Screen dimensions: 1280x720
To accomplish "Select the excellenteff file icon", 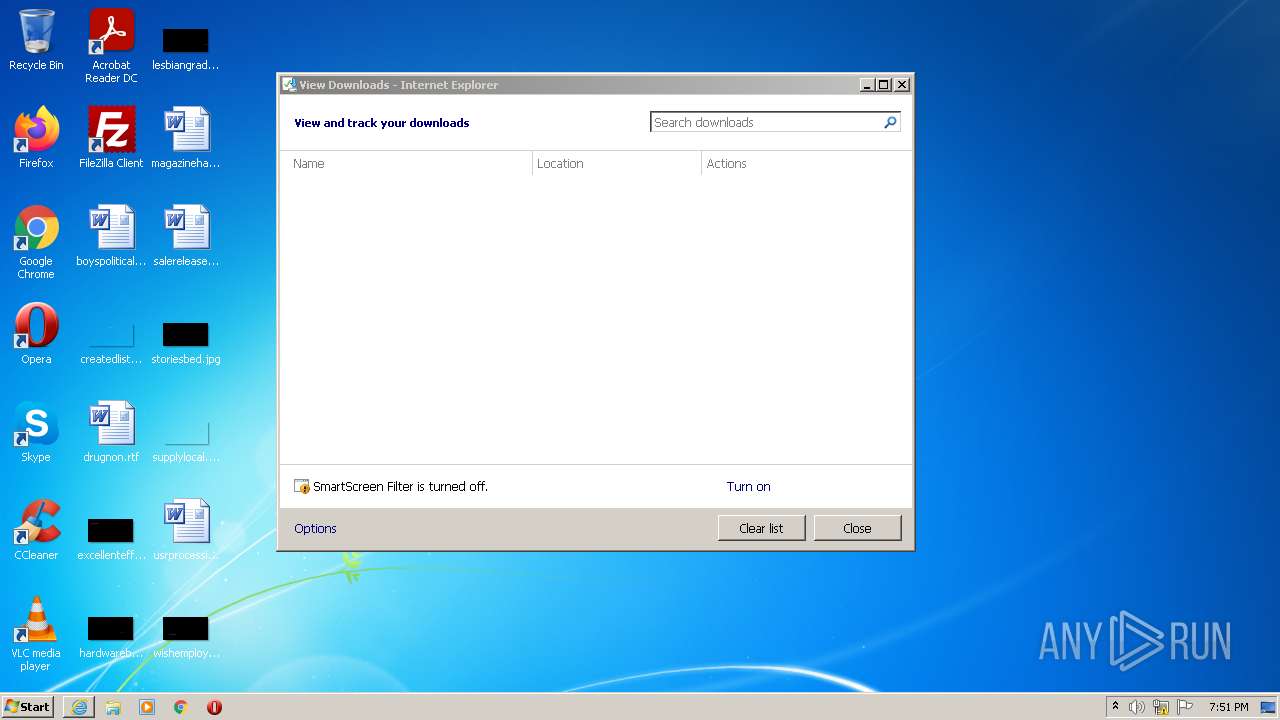I will pos(111,536).
